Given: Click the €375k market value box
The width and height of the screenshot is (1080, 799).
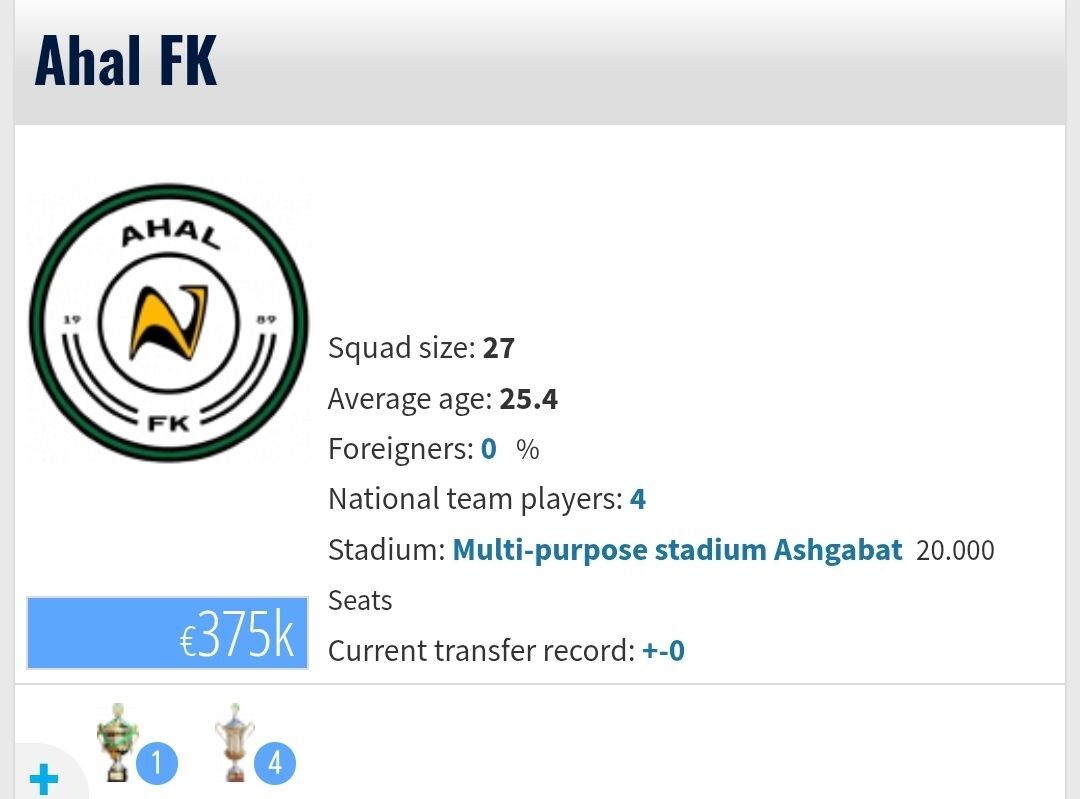Looking at the screenshot, I should (x=167, y=633).
